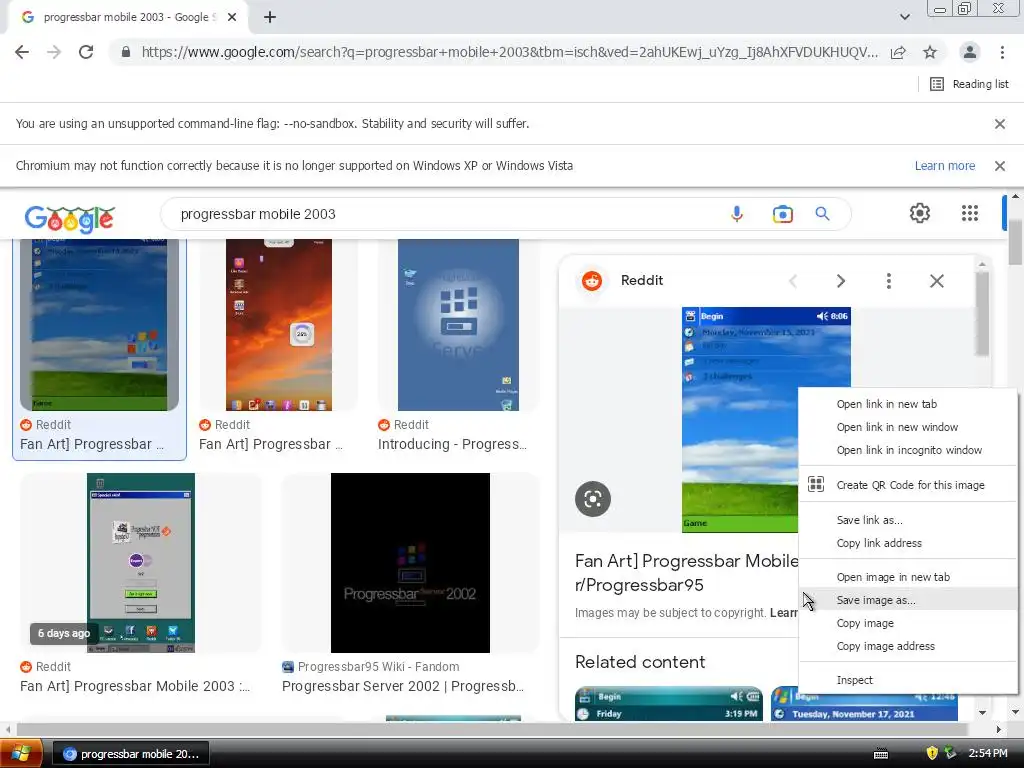This screenshot has height=768, width=1024.
Task: Open the 6 days ago Reddit thumbnail
Action: pos(140,563)
